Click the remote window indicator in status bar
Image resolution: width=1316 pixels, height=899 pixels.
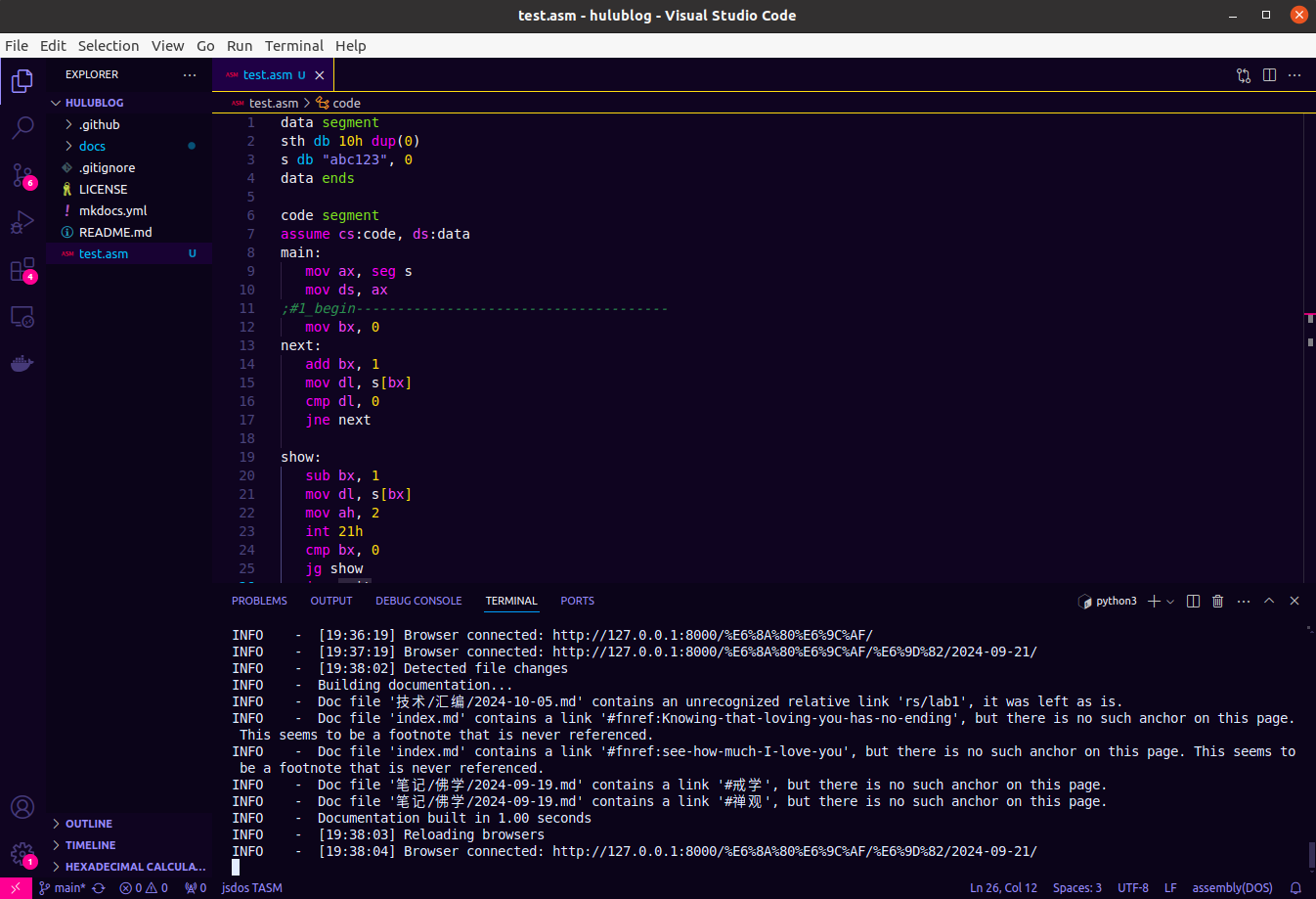[16, 888]
